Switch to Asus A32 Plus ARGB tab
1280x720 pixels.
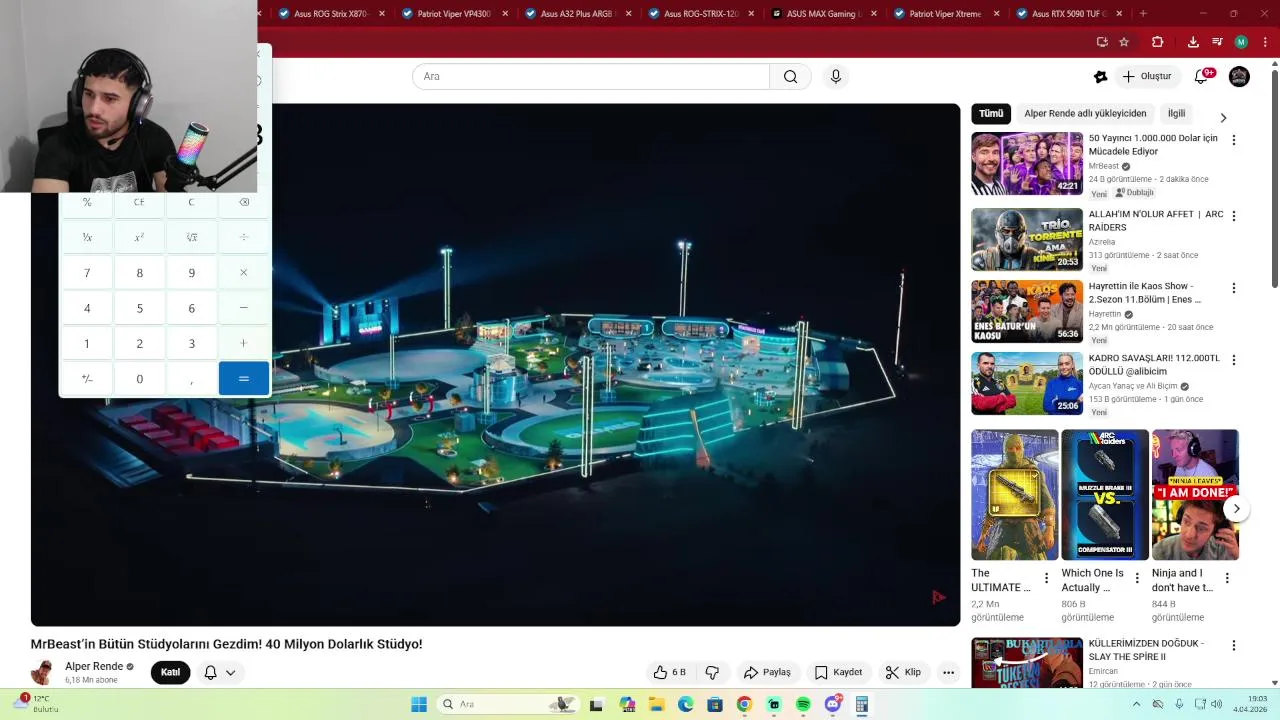(578, 14)
